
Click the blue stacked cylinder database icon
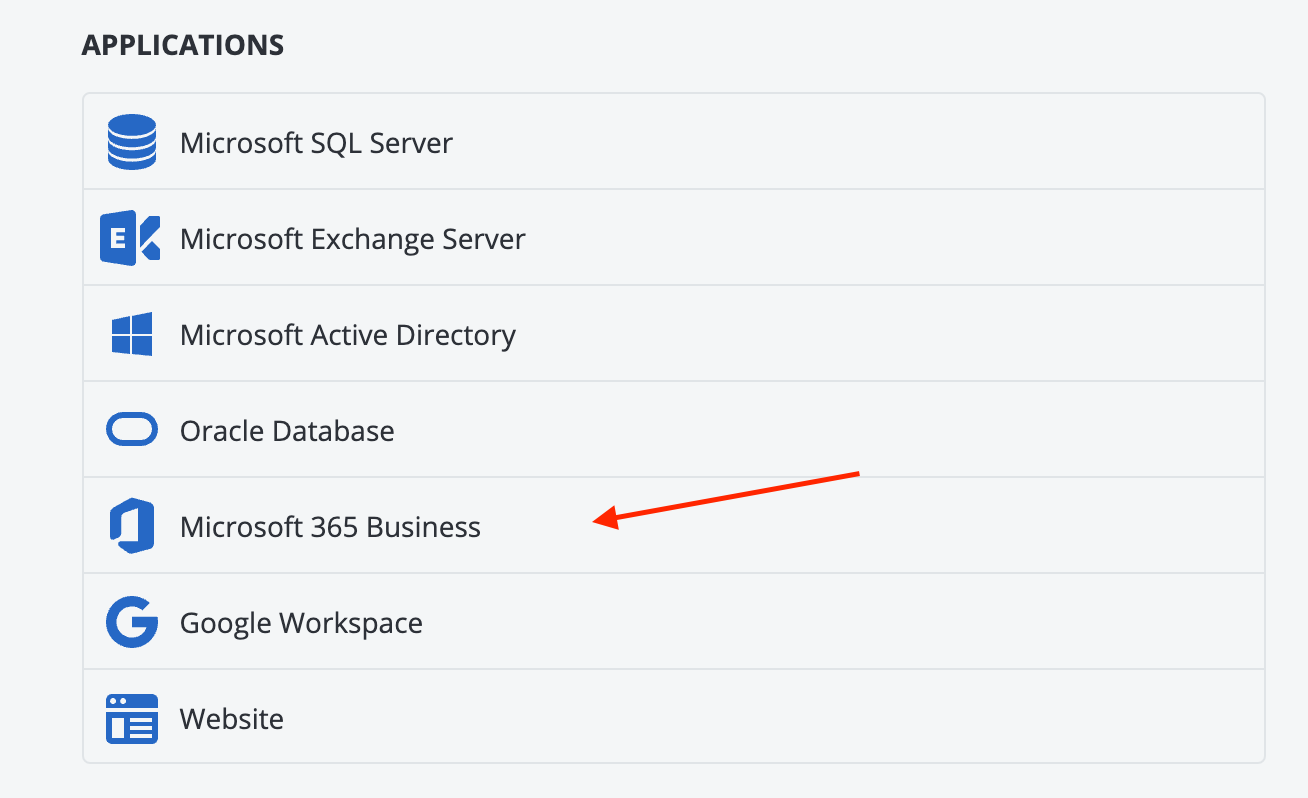[131, 142]
